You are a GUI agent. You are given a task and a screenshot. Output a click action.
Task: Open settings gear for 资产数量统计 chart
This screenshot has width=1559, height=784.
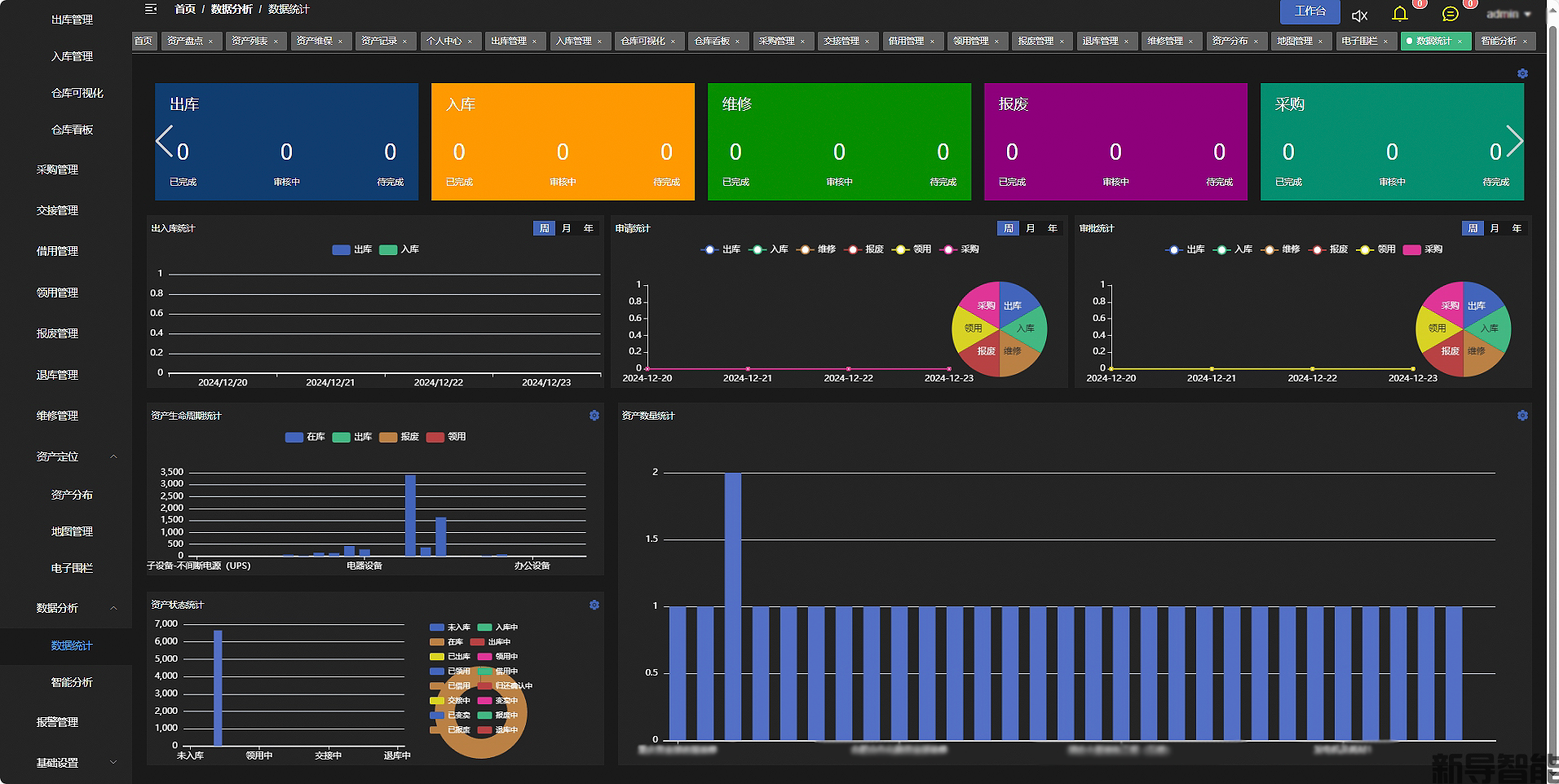pos(1522,416)
